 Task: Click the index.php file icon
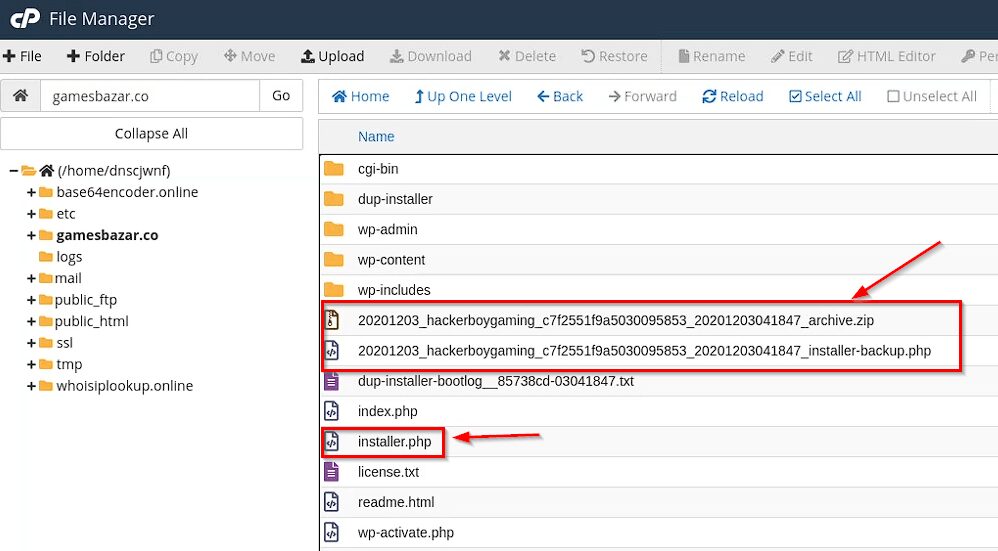click(x=332, y=411)
